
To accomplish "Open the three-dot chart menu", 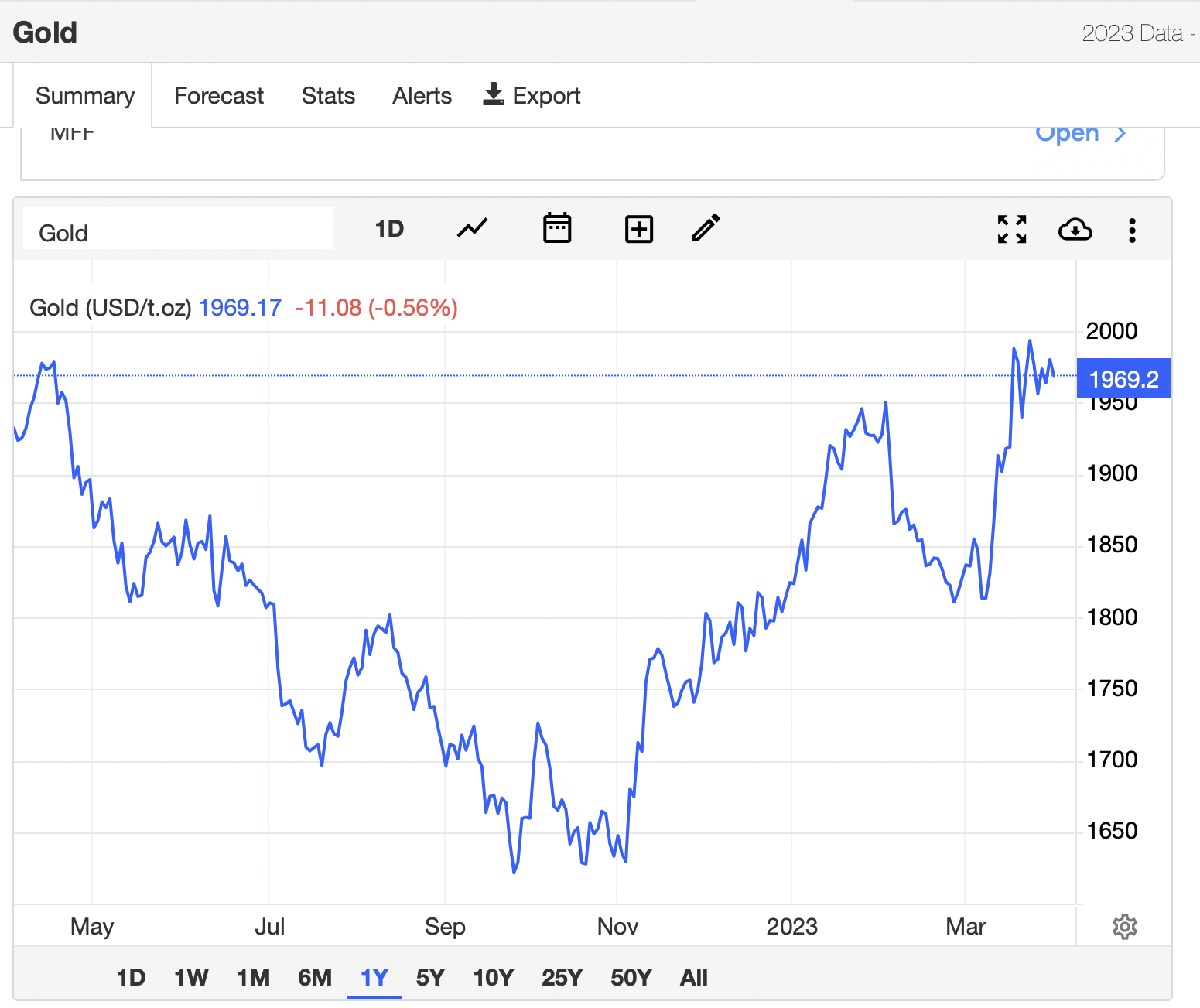I will click(1132, 229).
